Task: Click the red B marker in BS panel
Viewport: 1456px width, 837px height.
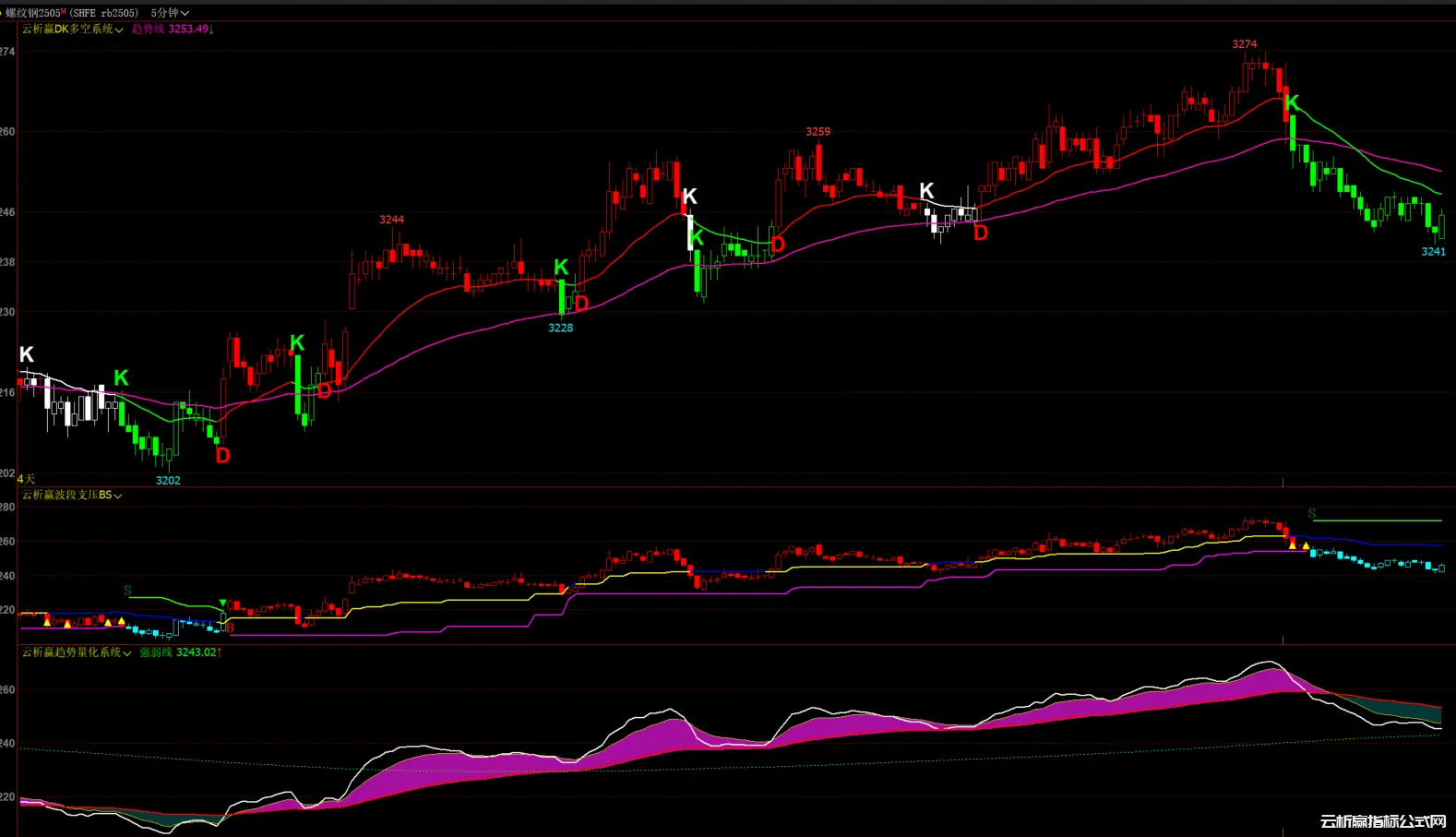Action: (x=230, y=628)
